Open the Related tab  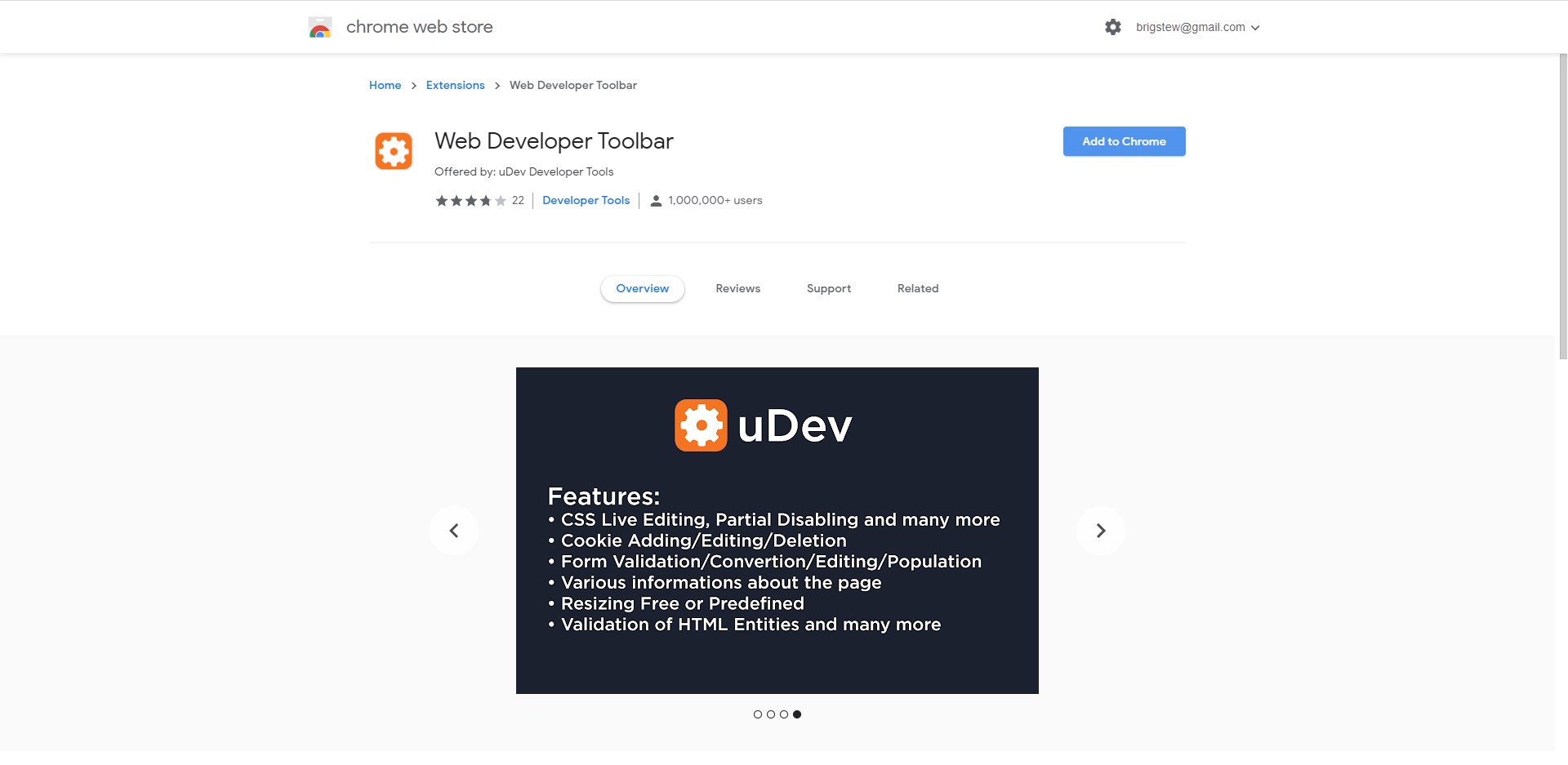pos(918,289)
